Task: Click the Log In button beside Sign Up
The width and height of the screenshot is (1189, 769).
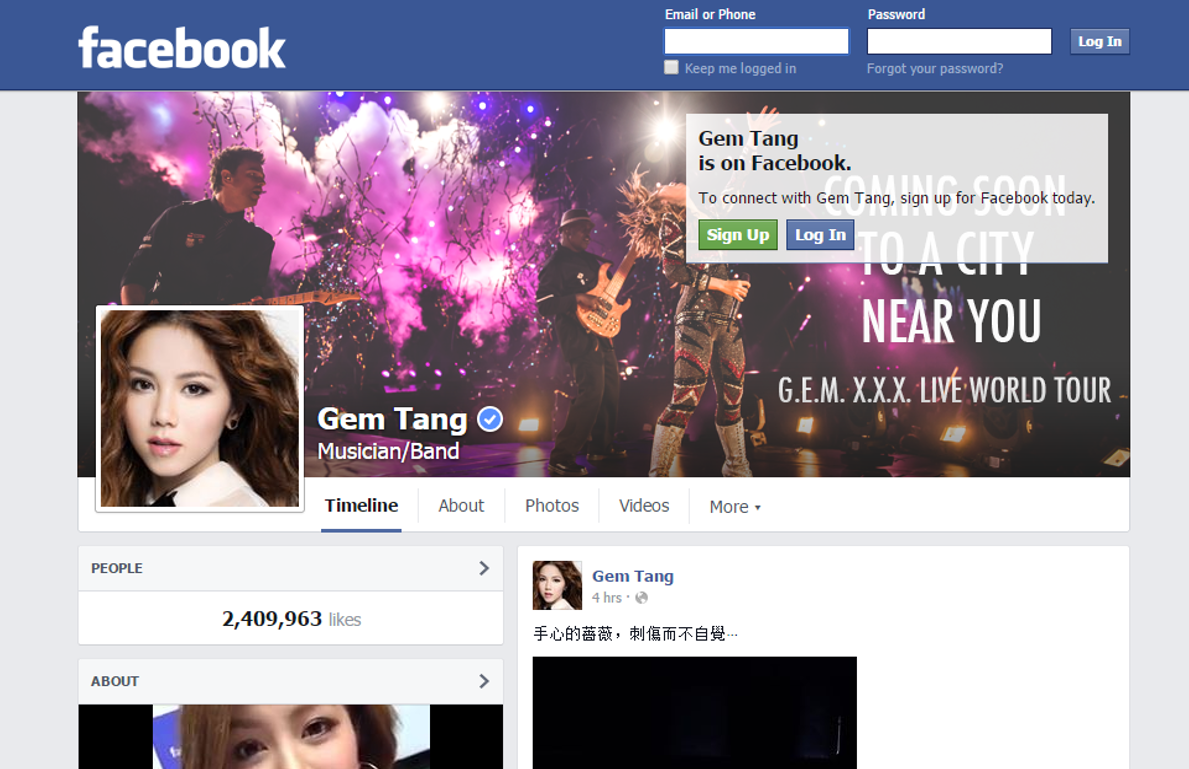Action: [820, 234]
